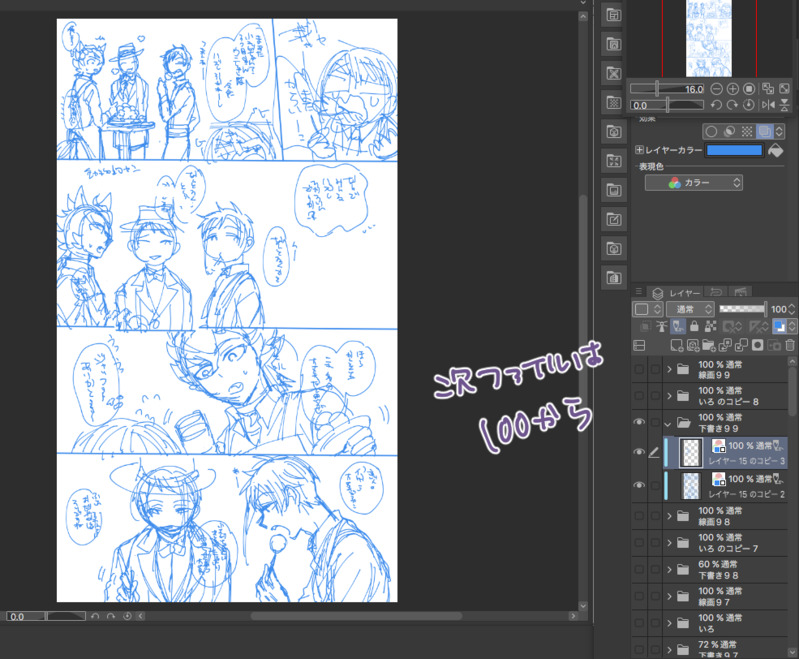Select the レイヤー tab

pos(677,293)
